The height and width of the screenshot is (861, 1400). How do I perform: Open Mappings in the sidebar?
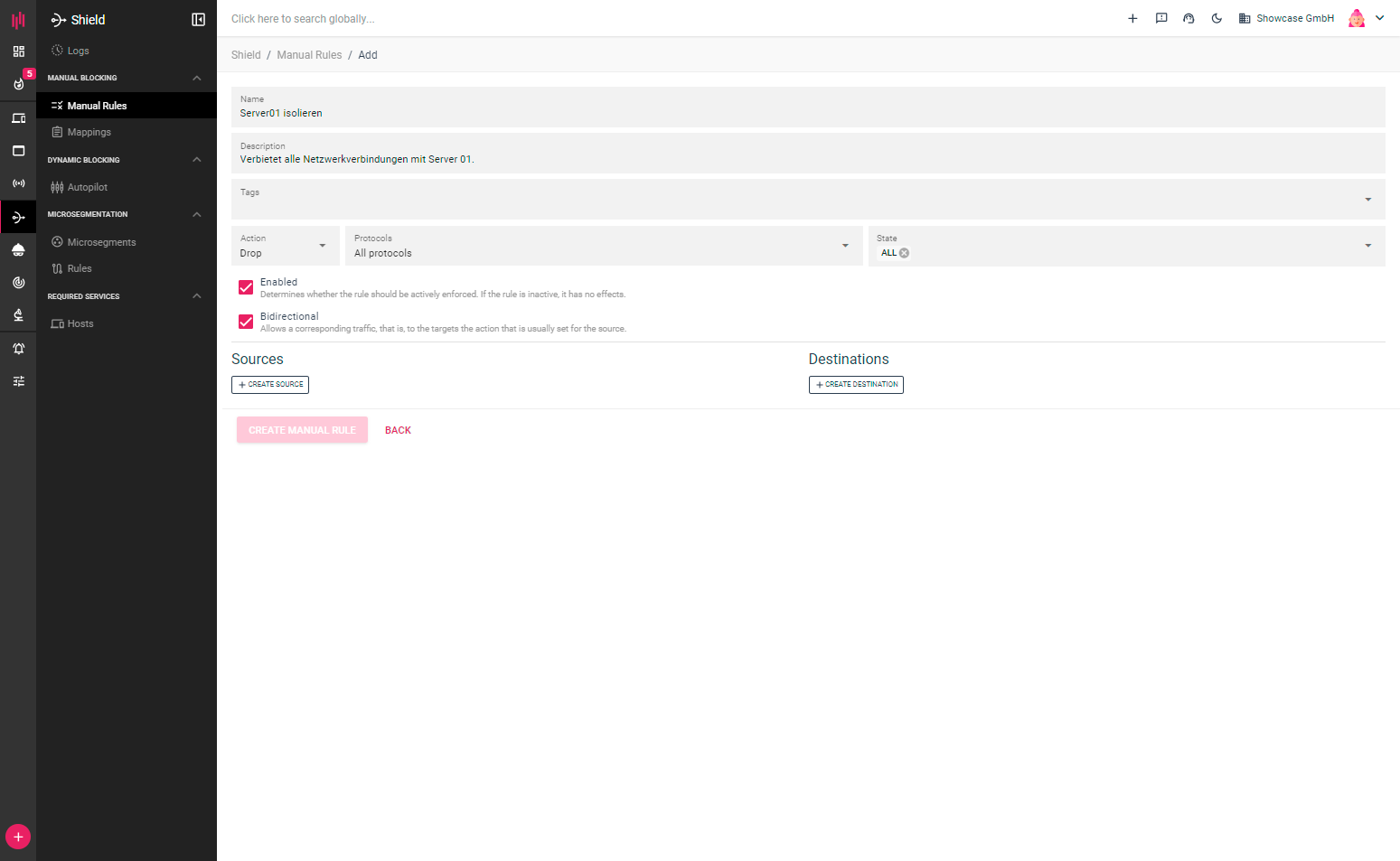(x=89, y=133)
